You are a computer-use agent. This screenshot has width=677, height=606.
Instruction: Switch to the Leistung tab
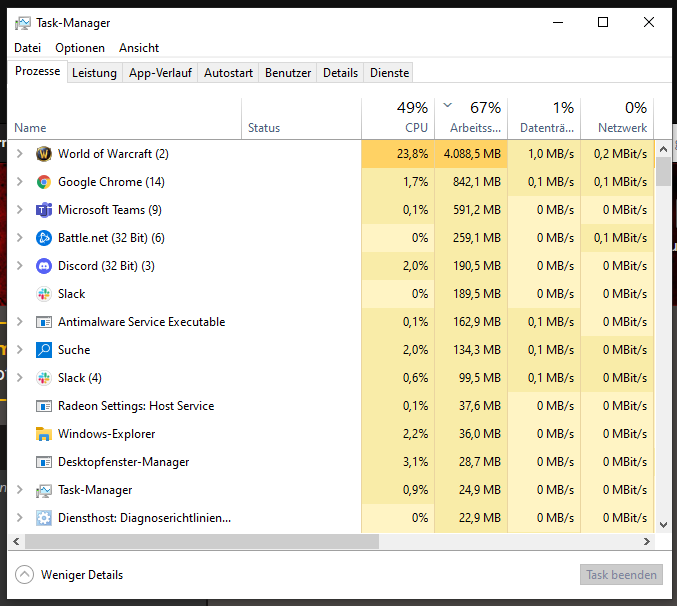[x=95, y=73]
